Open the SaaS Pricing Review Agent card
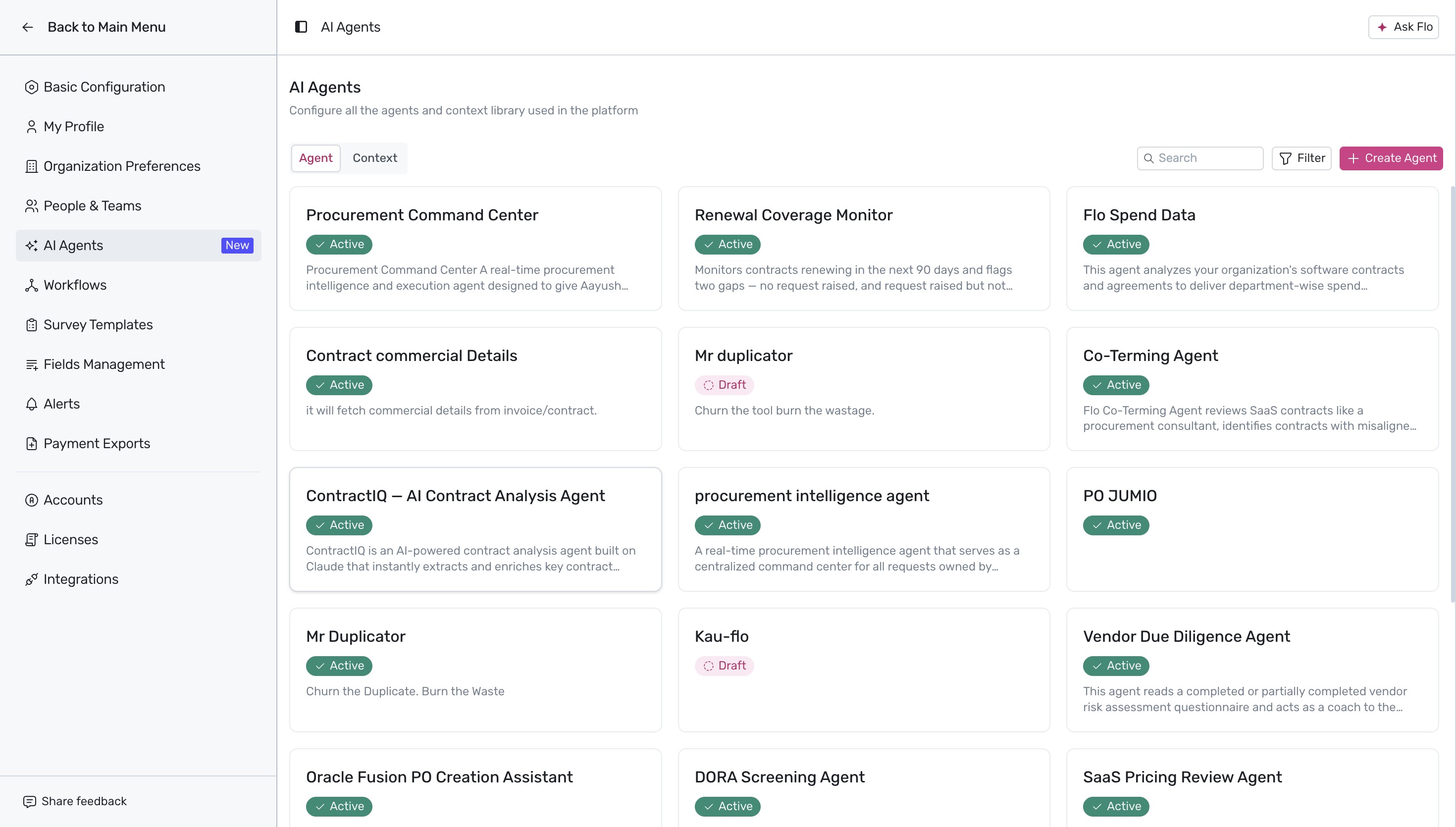The image size is (1456, 827). click(x=1252, y=788)
